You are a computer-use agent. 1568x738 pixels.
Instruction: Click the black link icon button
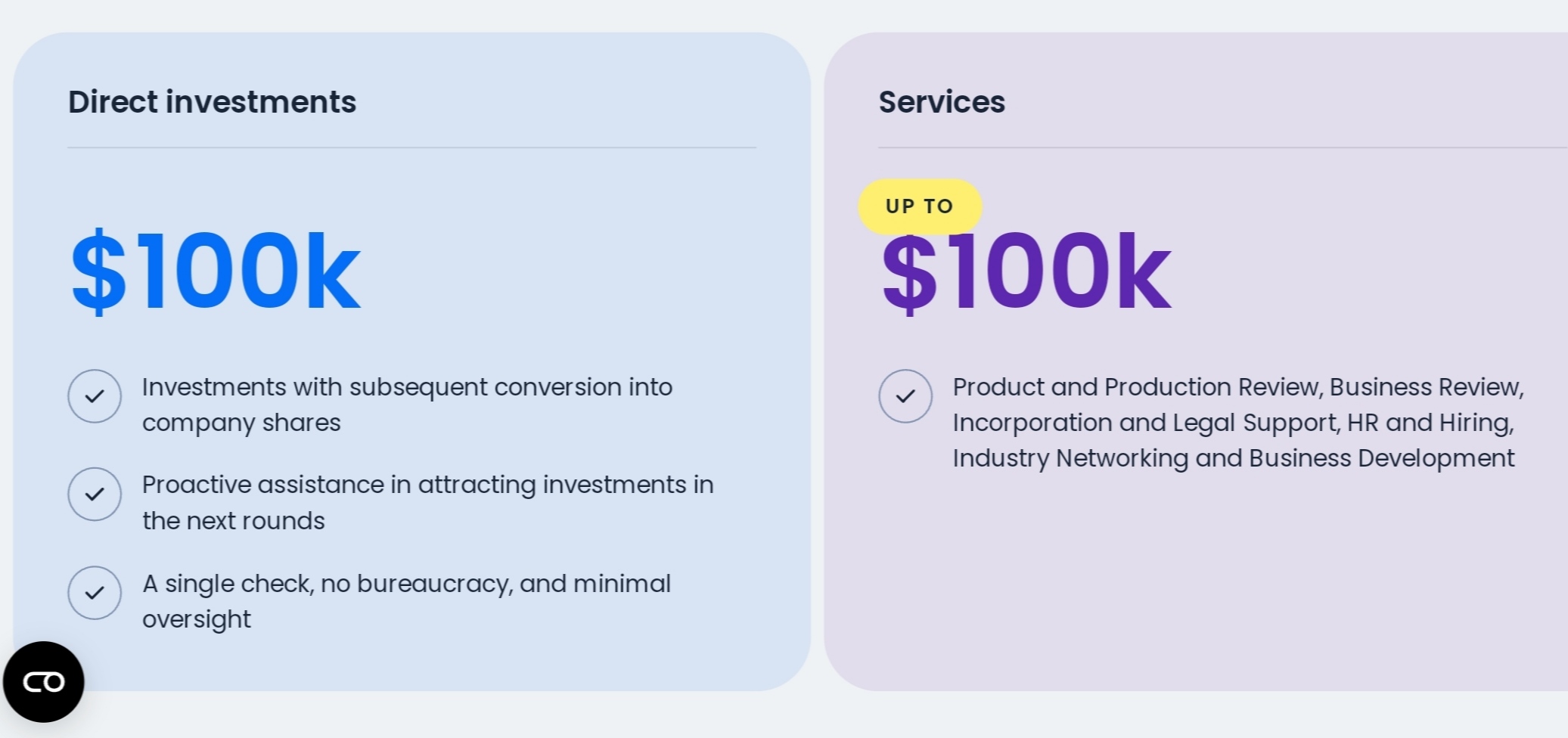[44, 682]
